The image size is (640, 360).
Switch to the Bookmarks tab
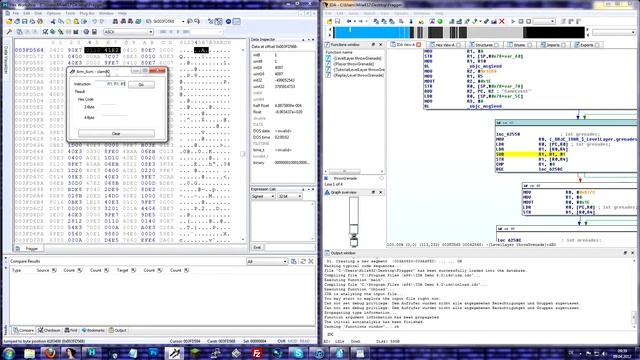point(93,330)
